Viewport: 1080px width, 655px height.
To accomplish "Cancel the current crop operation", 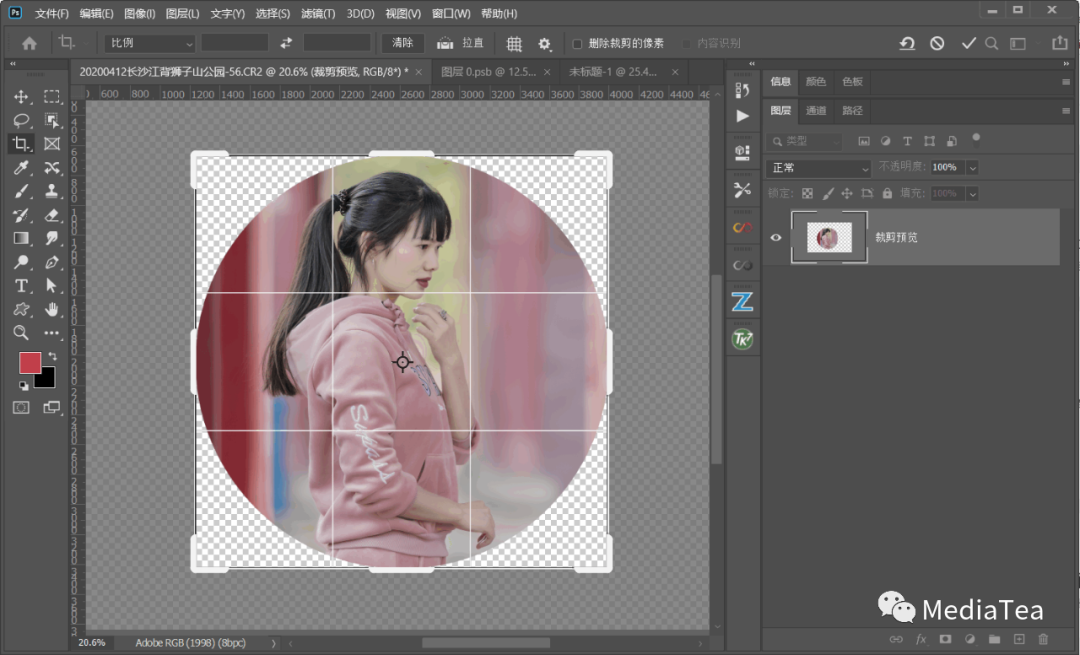I will pyautogui.click(x=937, y=43).
